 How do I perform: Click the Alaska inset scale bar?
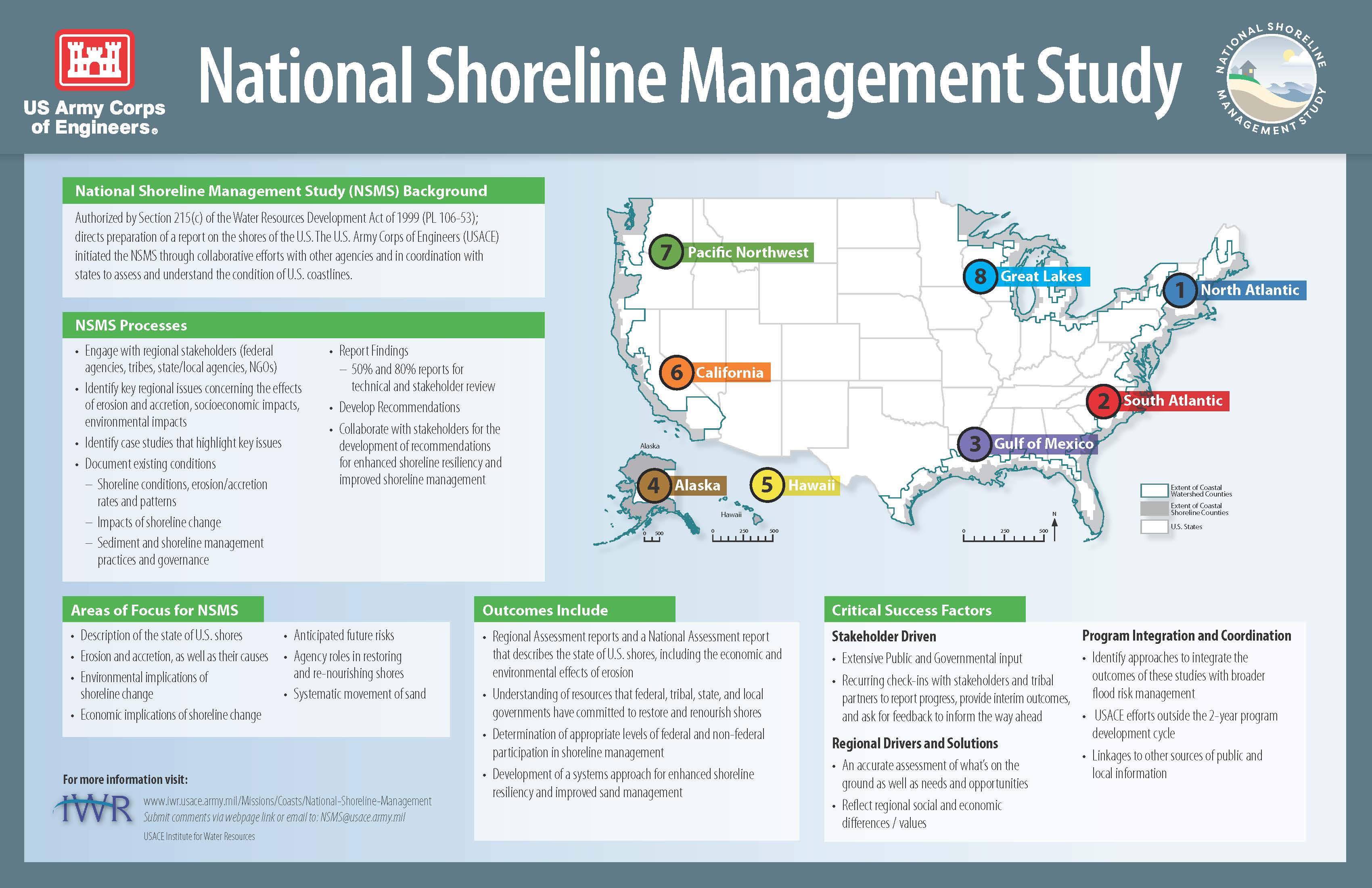coord(652,537)
